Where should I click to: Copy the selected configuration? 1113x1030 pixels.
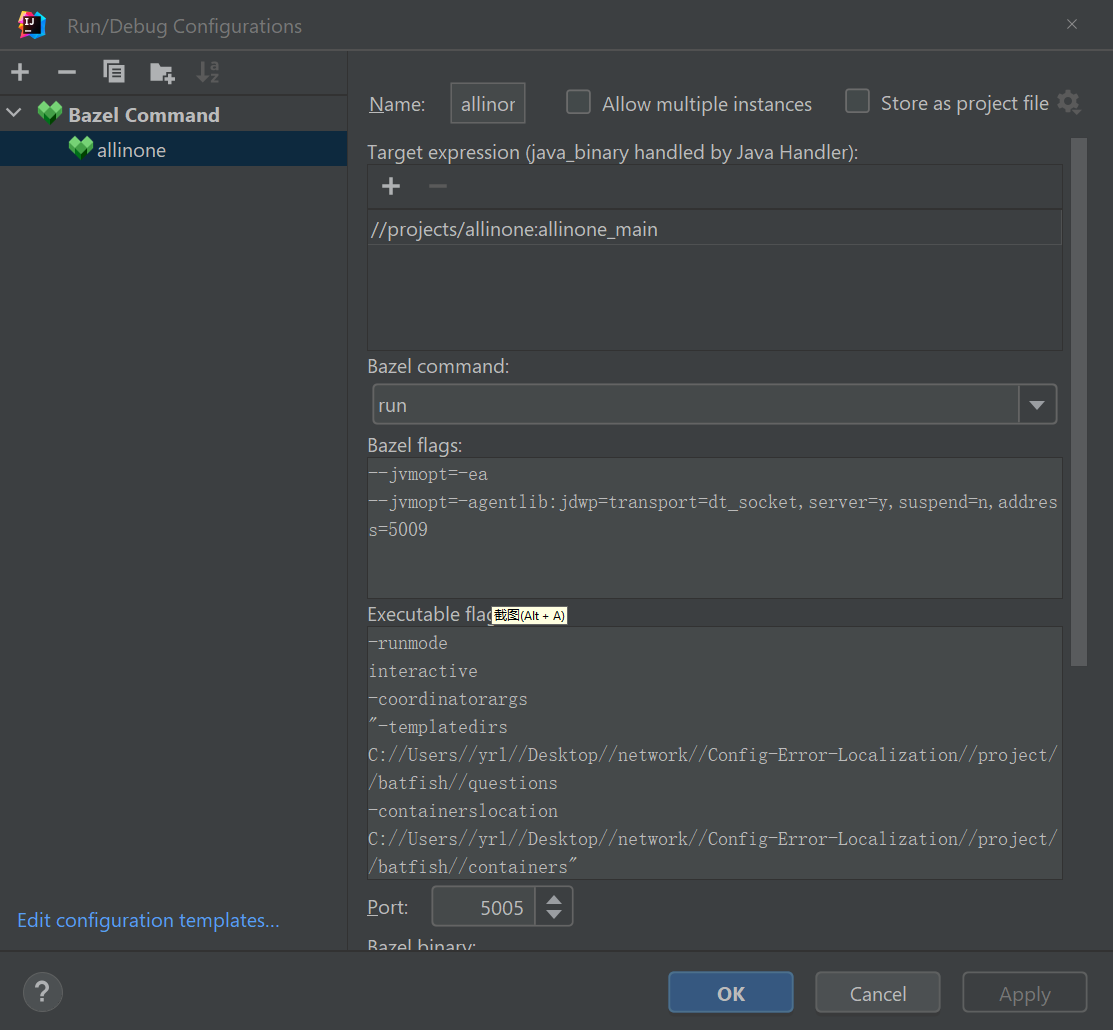click(x=114, y=72)
